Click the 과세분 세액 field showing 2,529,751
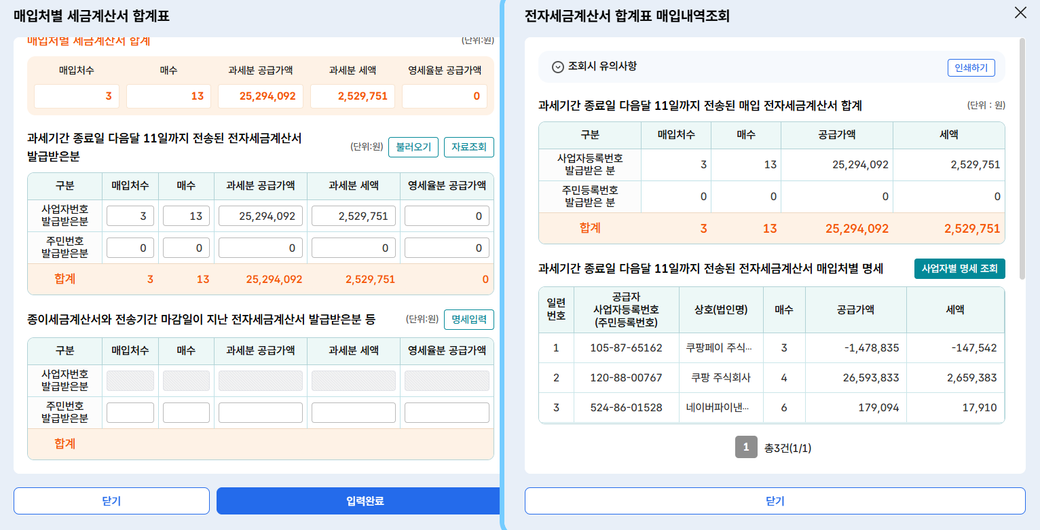Image resolution: width=1040 pixels, height=530 pixels. click(353, 216)
